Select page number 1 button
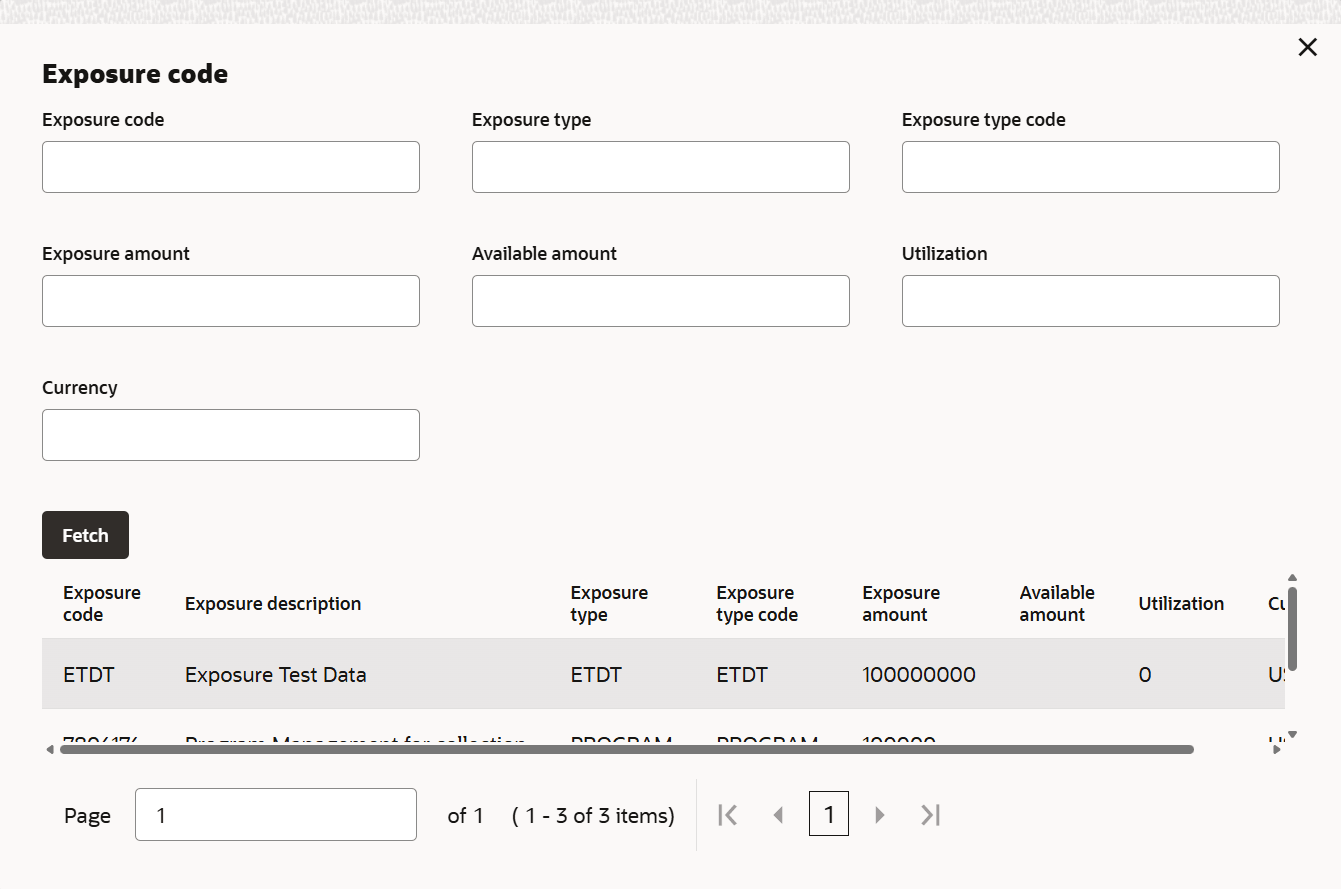The image size is (1341, 889). [828, 815]
